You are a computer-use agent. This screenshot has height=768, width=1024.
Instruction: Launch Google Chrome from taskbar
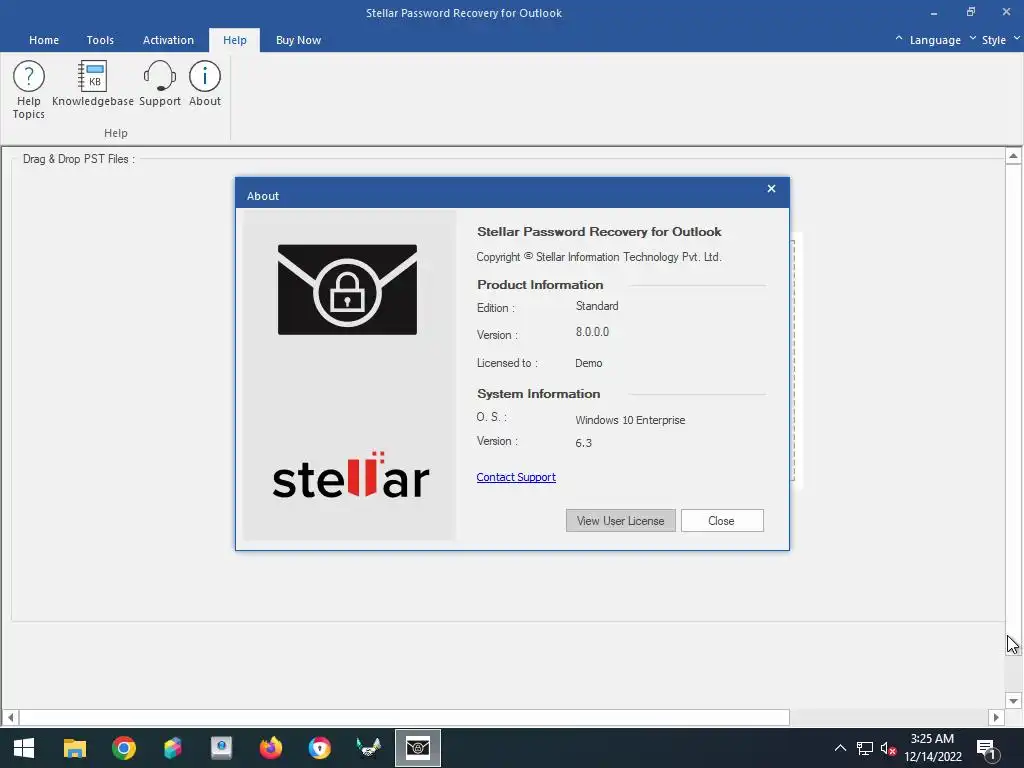pos(123,748)
